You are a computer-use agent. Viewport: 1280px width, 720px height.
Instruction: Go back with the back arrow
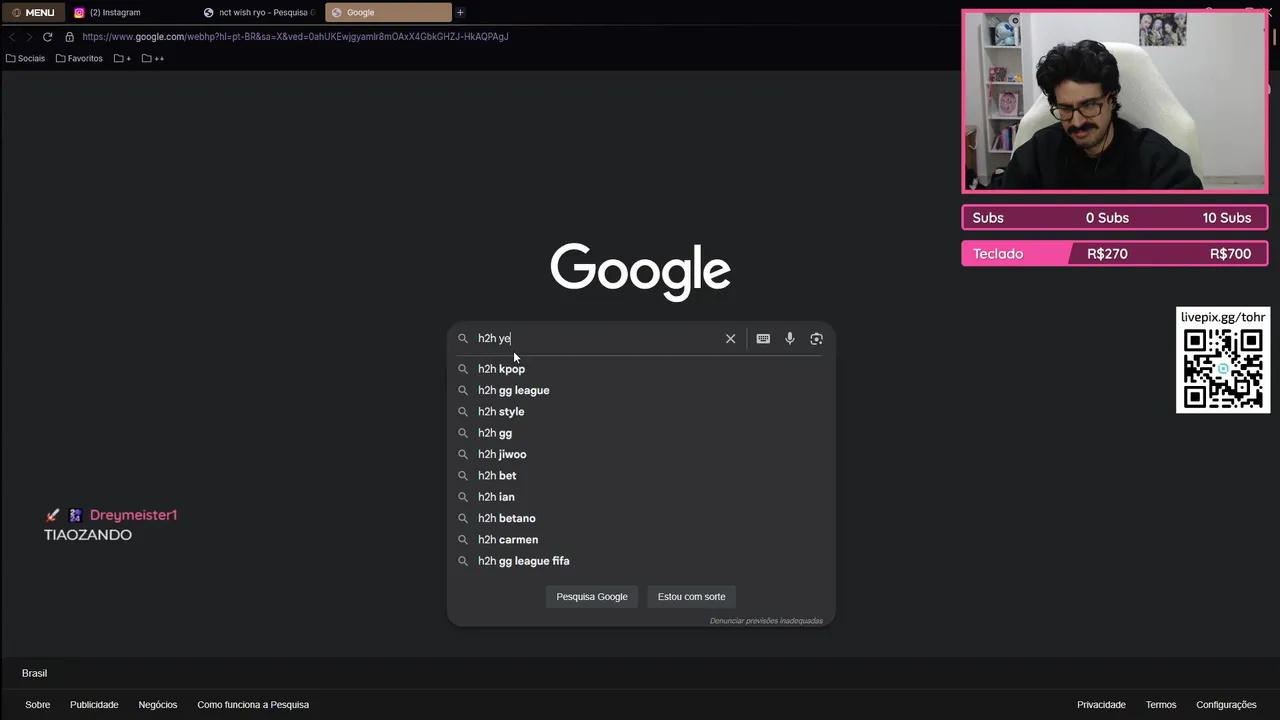[12, 37]
